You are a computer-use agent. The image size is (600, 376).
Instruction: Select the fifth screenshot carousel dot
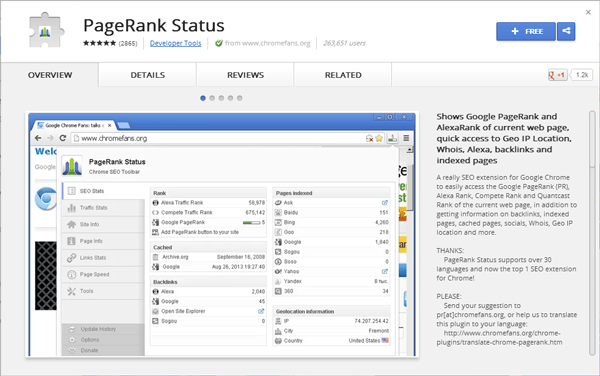click(x=240, y=98)
